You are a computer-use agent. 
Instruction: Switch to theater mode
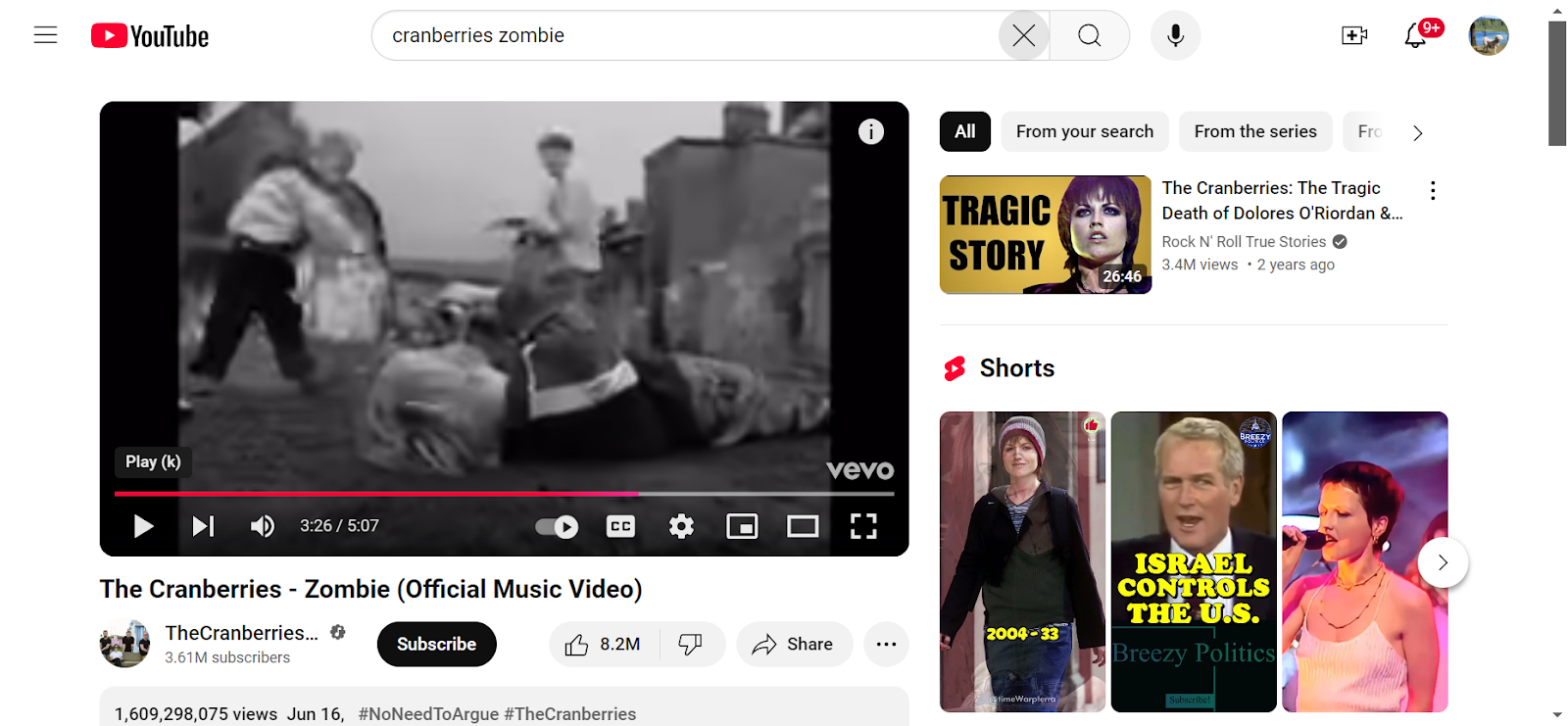[x=803, y=526]
